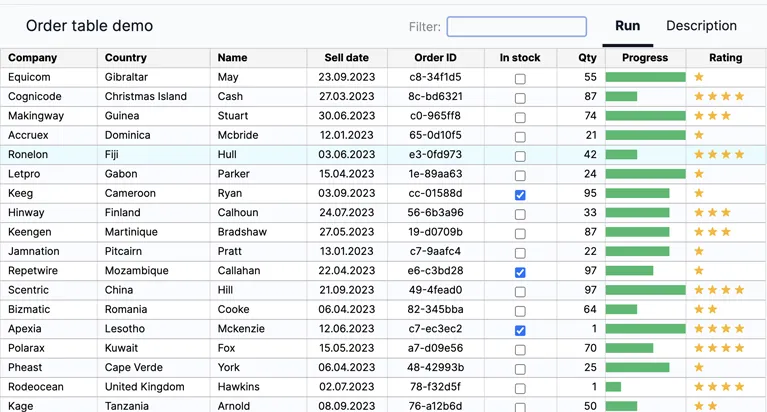Screen dimensions: 767x412
Task: Switch to the Run tab
Action: [x=628, y=26]
